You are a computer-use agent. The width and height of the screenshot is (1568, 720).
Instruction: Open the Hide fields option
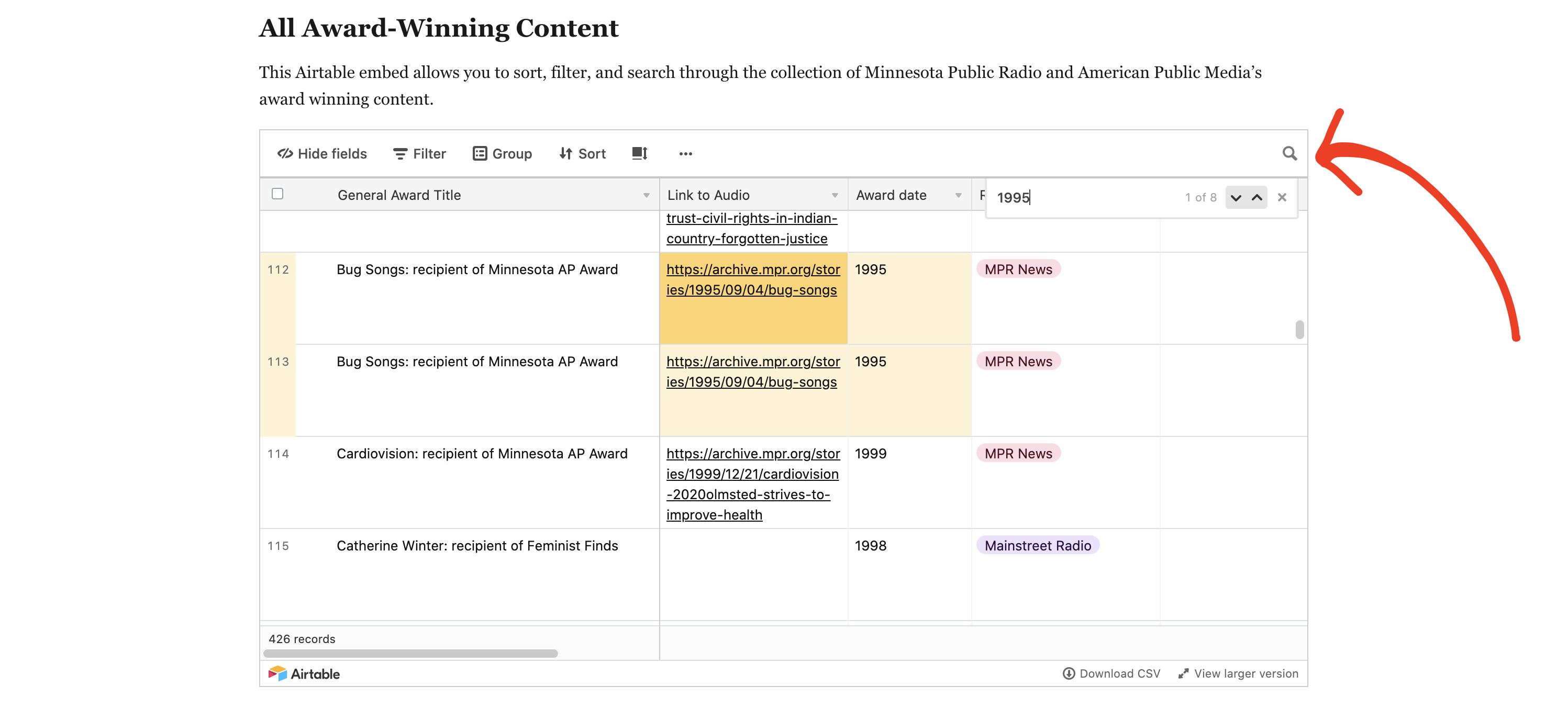click(322, 153)
